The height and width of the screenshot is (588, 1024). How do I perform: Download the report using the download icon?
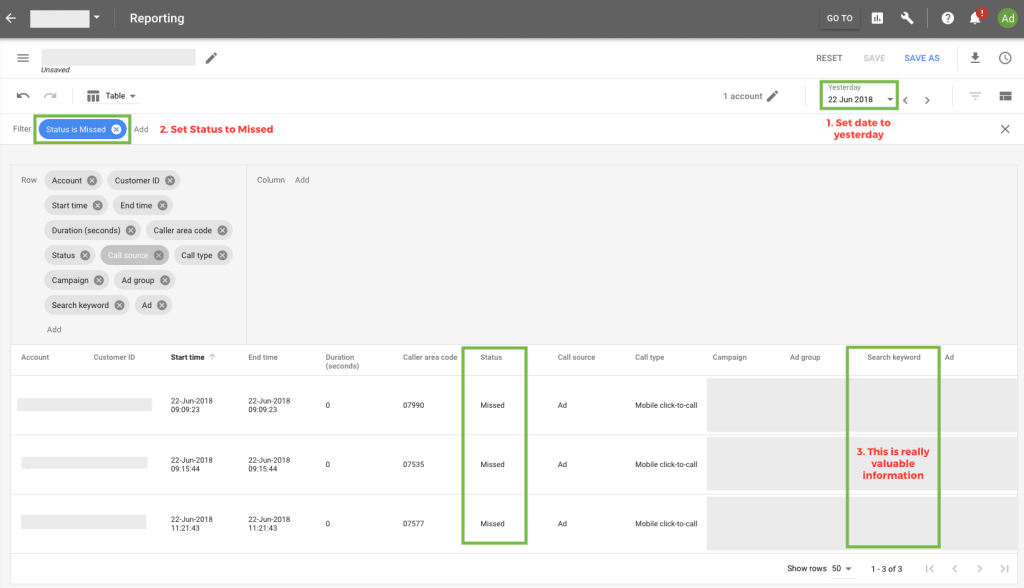975,58
